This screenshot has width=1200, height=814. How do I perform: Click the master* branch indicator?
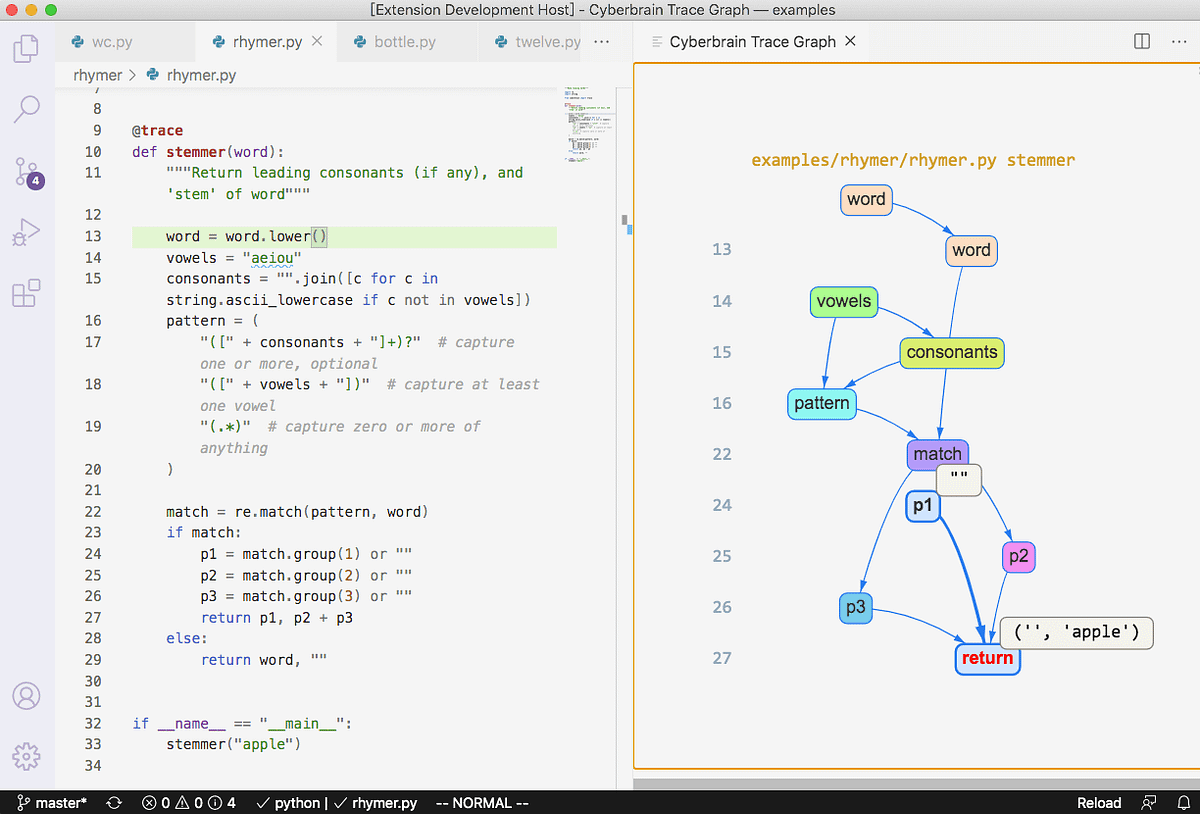click(50, 802)
